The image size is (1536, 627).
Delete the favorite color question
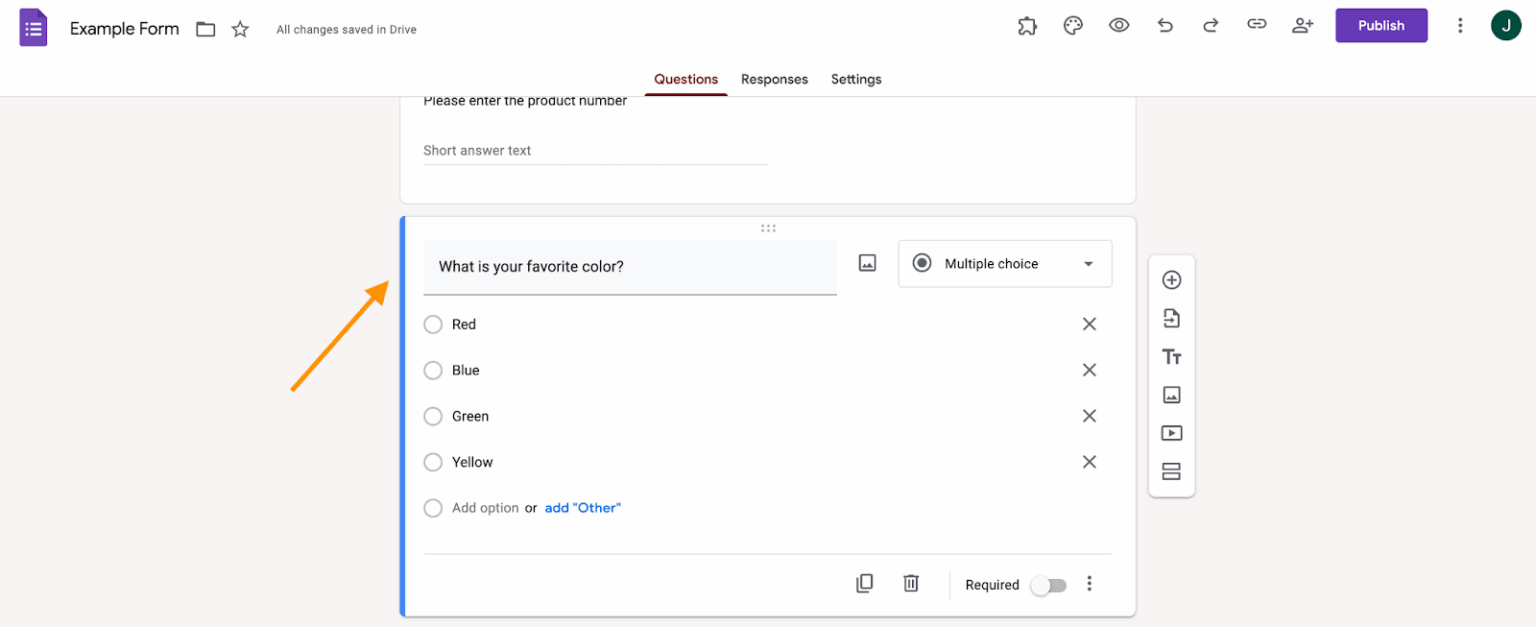click(x=910, y=583)
